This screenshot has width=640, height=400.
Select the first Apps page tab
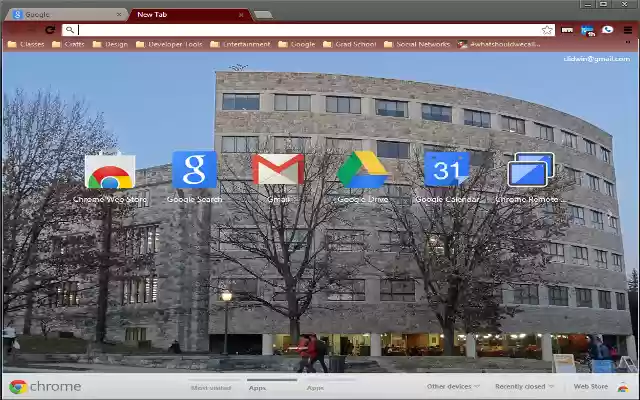click(257, 387)
